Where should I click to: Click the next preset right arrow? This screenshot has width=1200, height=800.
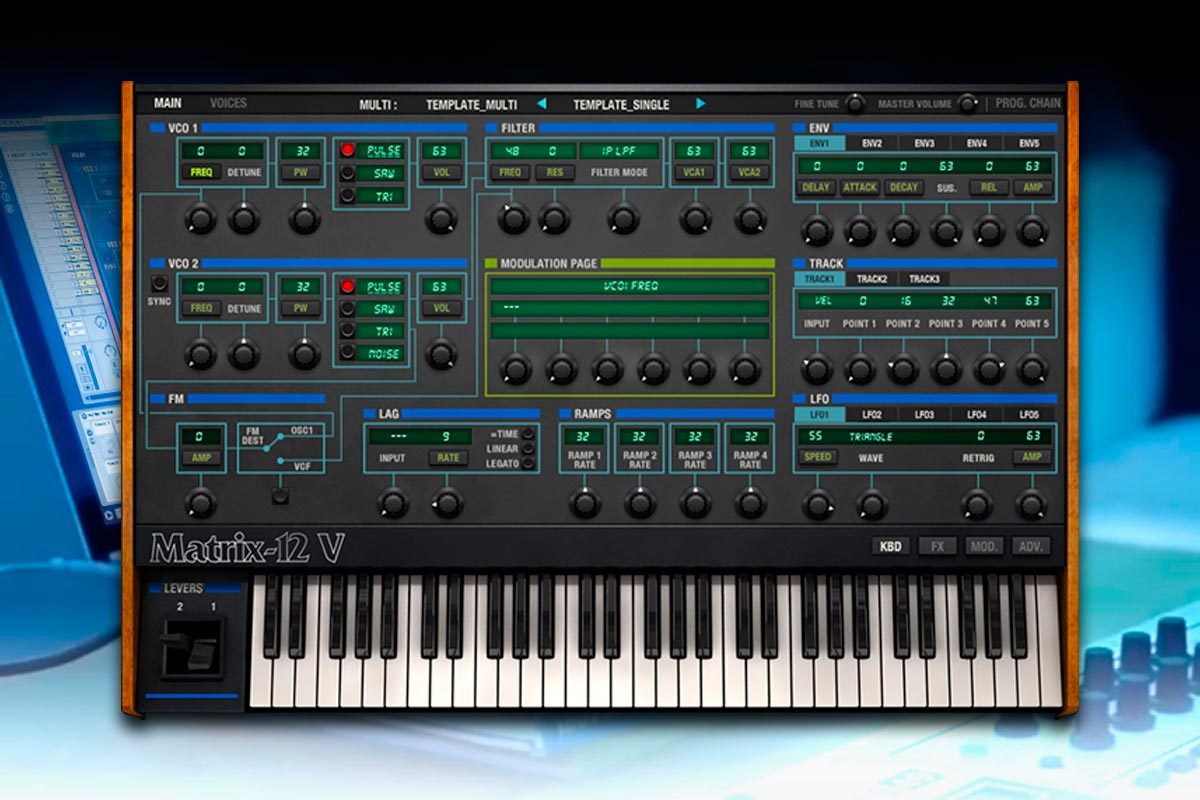tap(701, 103)
